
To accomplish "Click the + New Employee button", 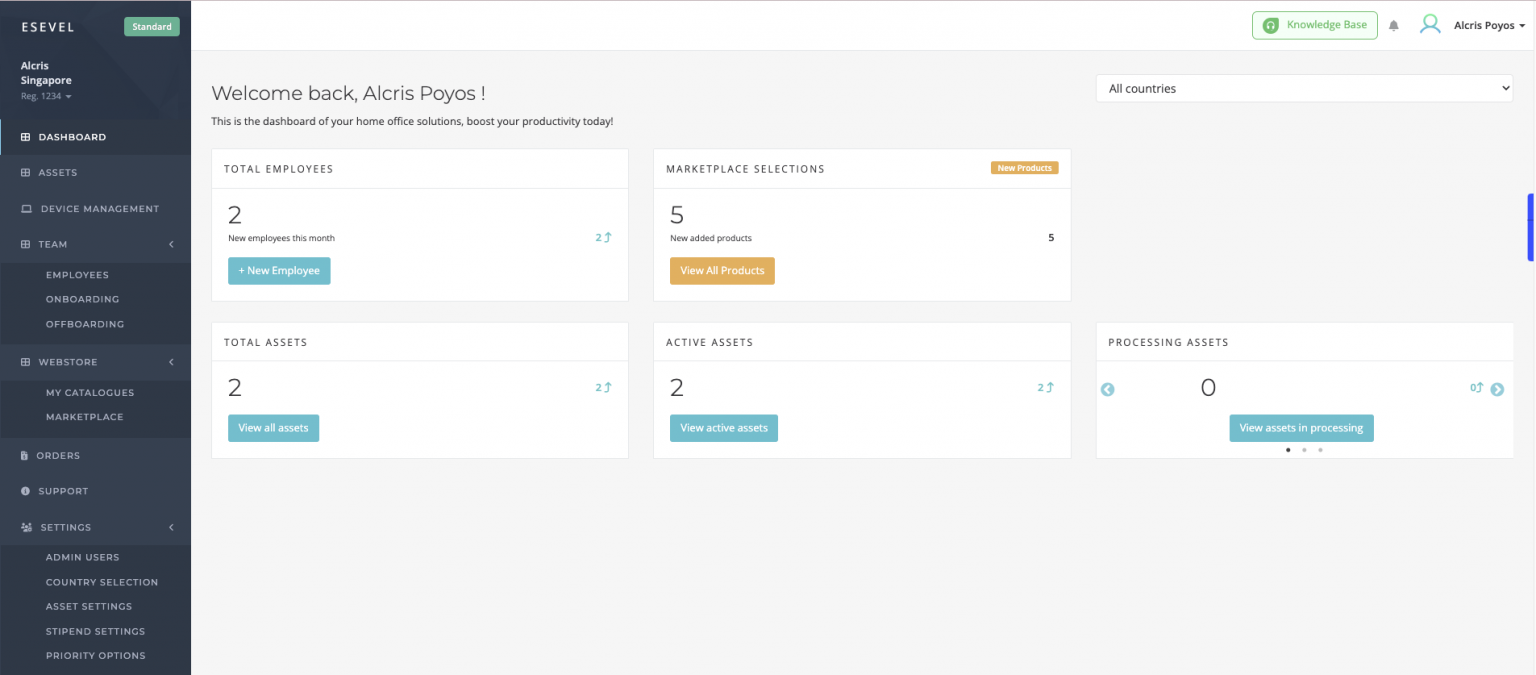I will 279,271.
